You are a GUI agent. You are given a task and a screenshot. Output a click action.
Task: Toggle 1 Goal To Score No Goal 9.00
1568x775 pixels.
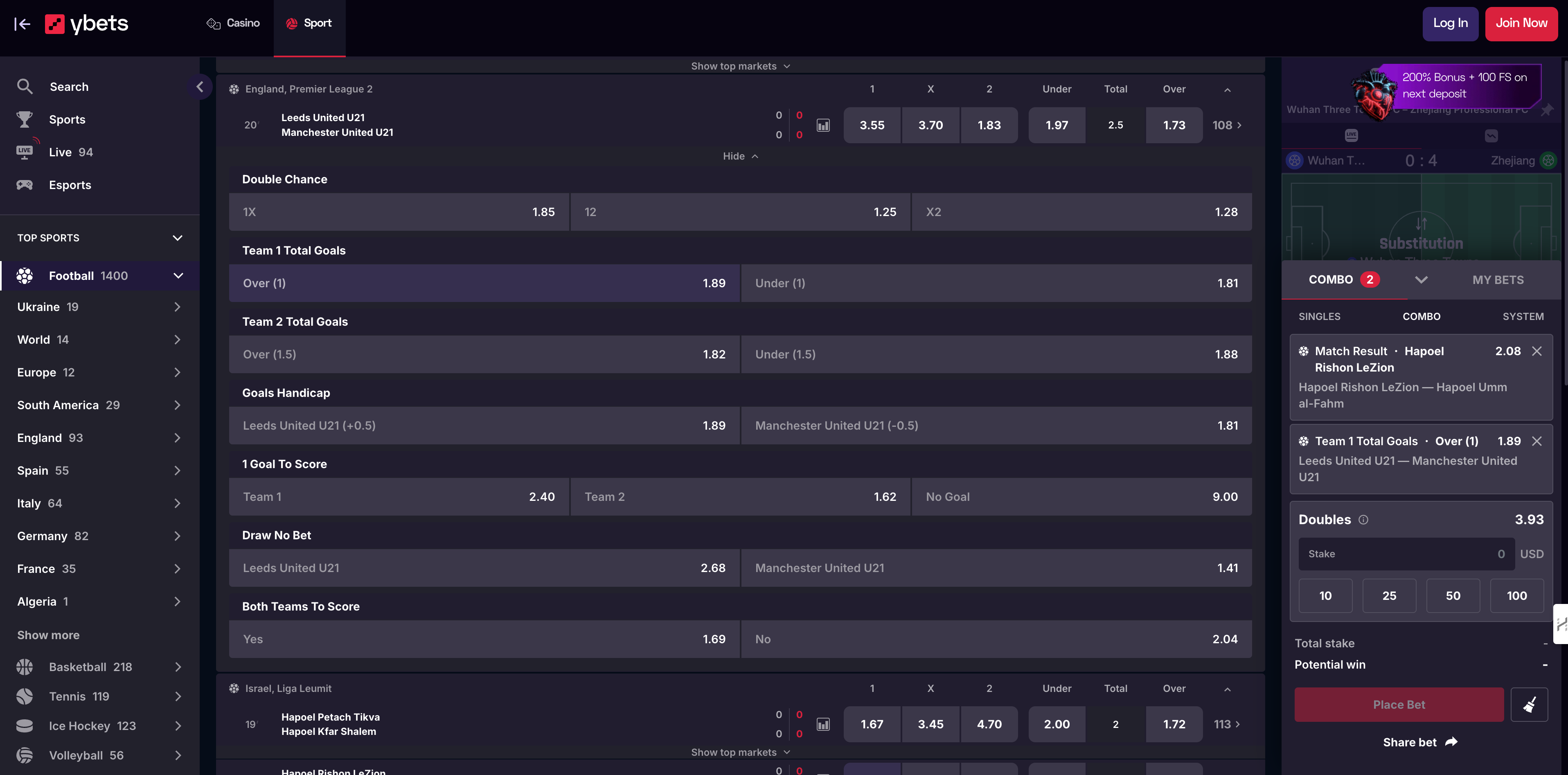coord(1081,497)
